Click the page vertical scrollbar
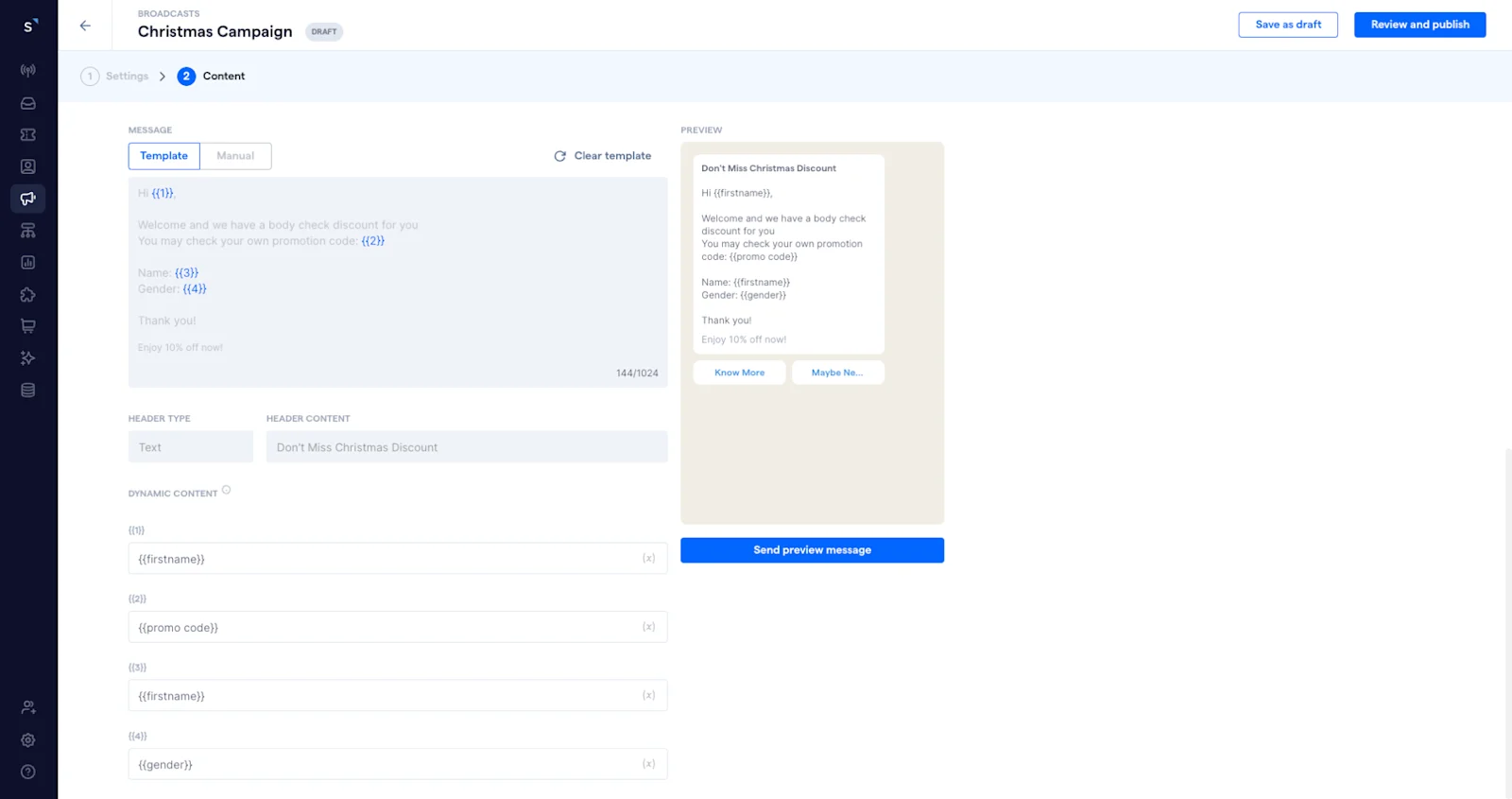Screen dimensions: 1512x799 pyautogui.click(x=1508, y=624)
